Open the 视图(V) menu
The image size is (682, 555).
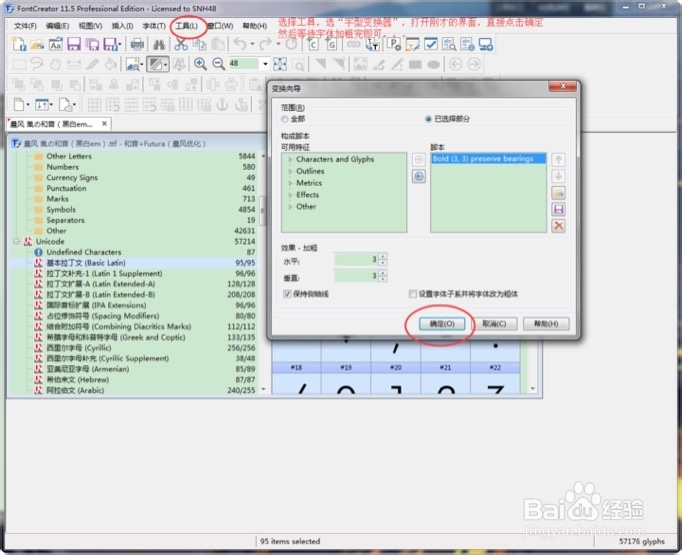(90, 26)
